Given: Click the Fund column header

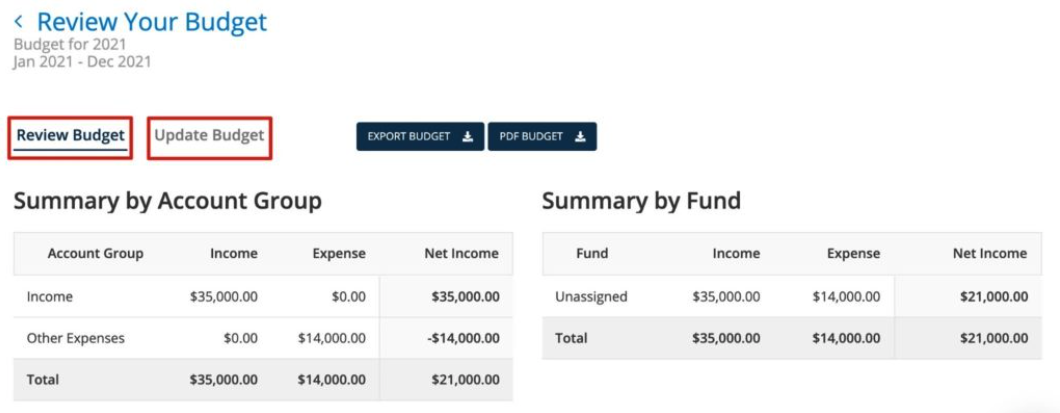Looking at the screenshot, I should (592, 254).
